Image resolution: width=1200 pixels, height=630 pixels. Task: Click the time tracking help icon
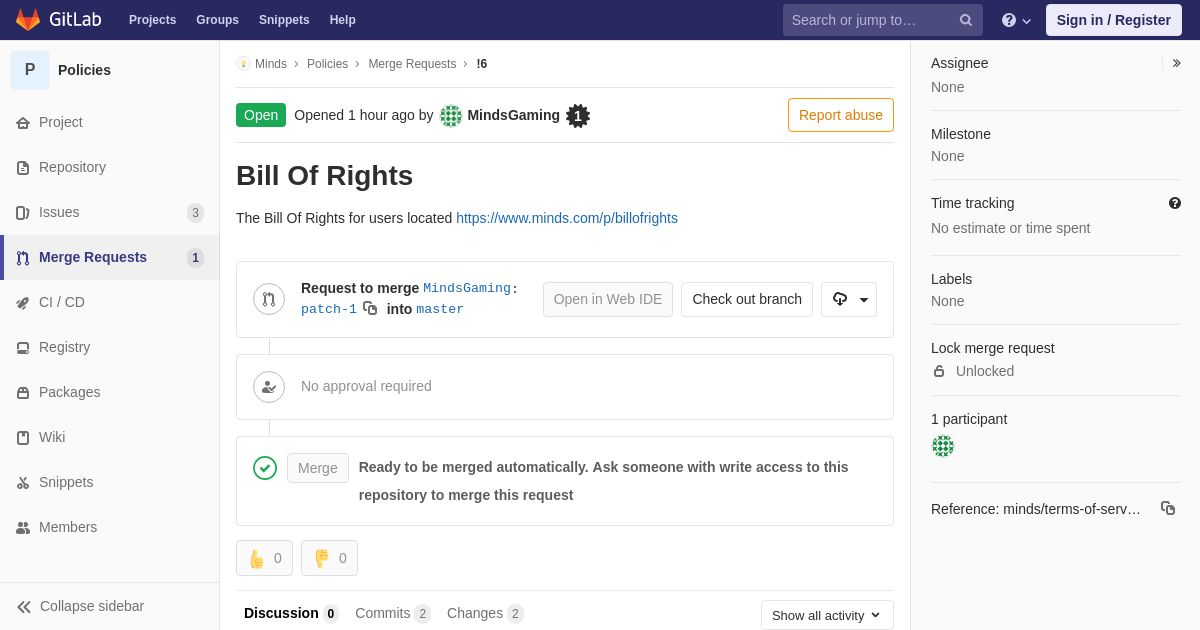(1175, 203)
